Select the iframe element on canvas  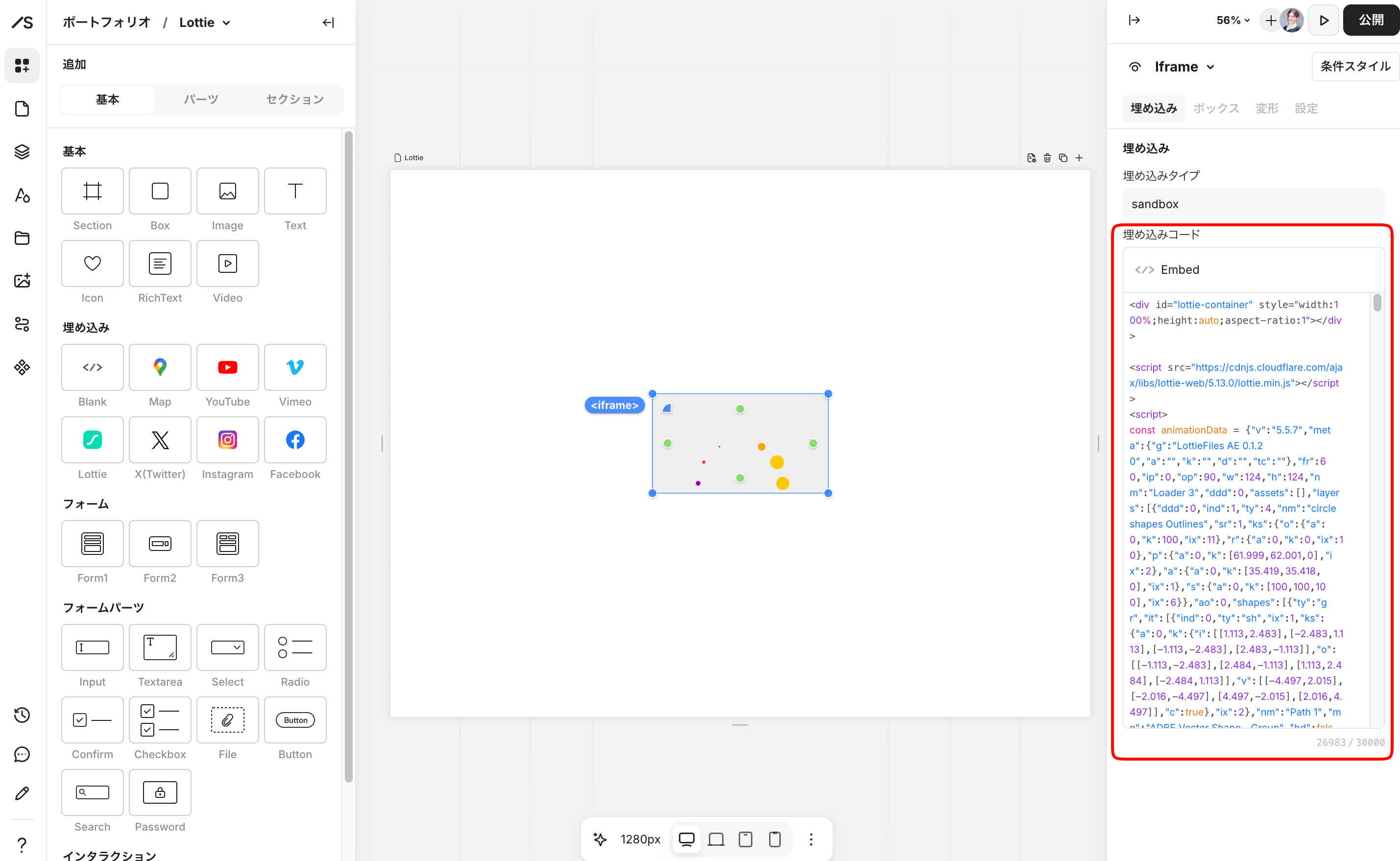740,443
